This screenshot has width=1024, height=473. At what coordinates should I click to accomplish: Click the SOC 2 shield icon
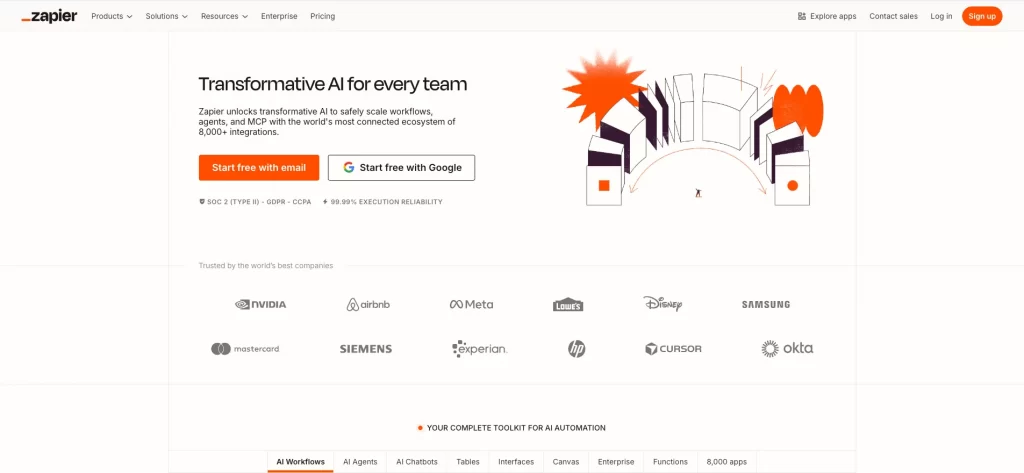point(202,202)
